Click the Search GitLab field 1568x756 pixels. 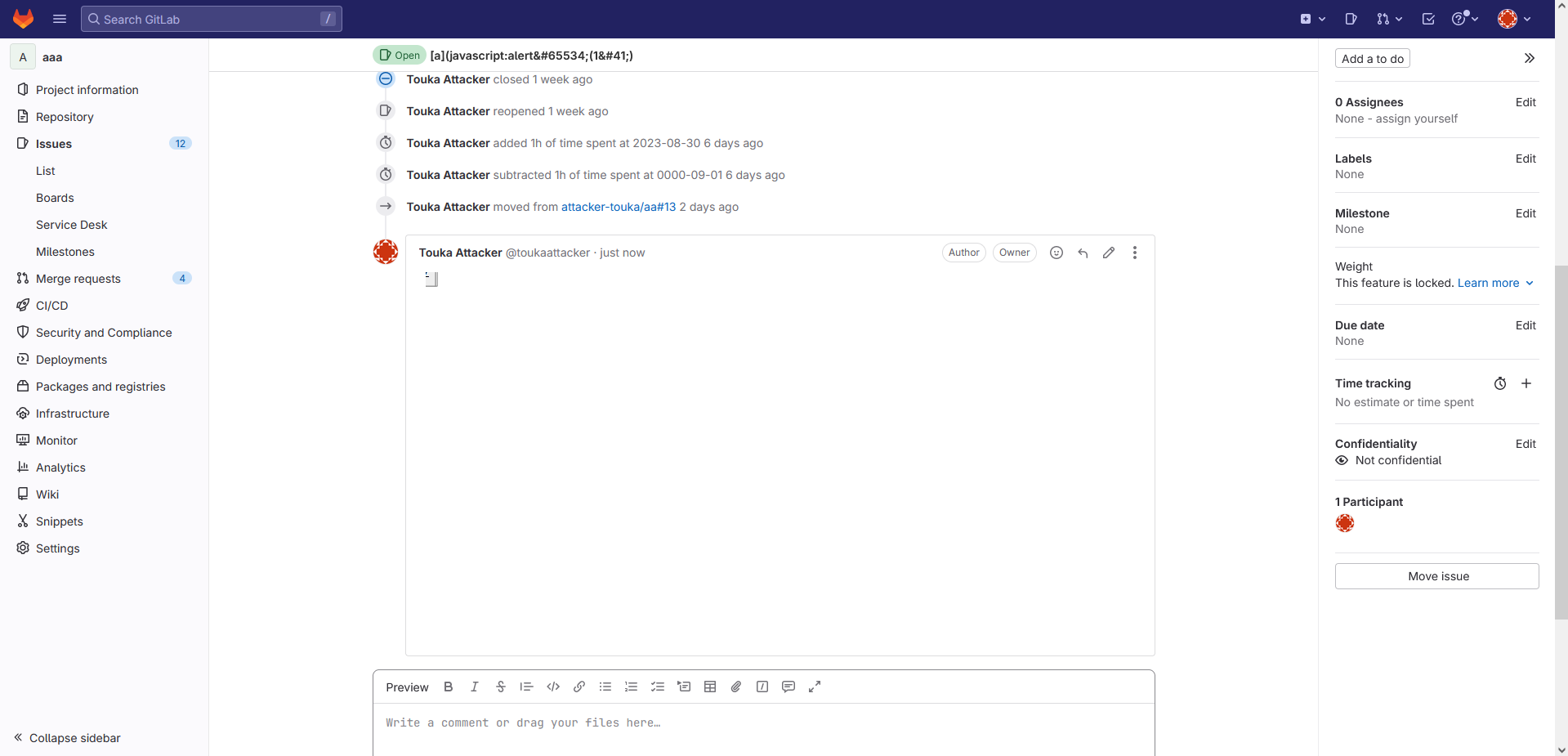(x=211, y=19)
